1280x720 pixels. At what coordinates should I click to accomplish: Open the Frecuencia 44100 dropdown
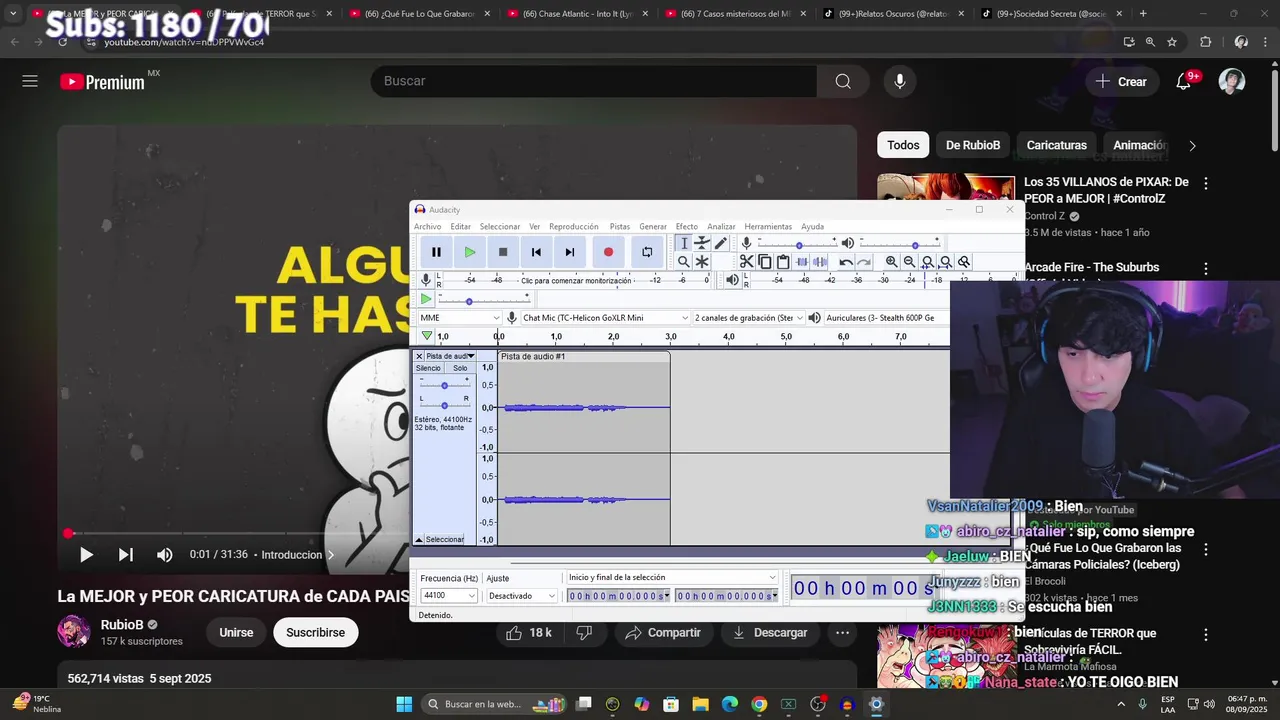pyautogui.click(x=449, y=596)
